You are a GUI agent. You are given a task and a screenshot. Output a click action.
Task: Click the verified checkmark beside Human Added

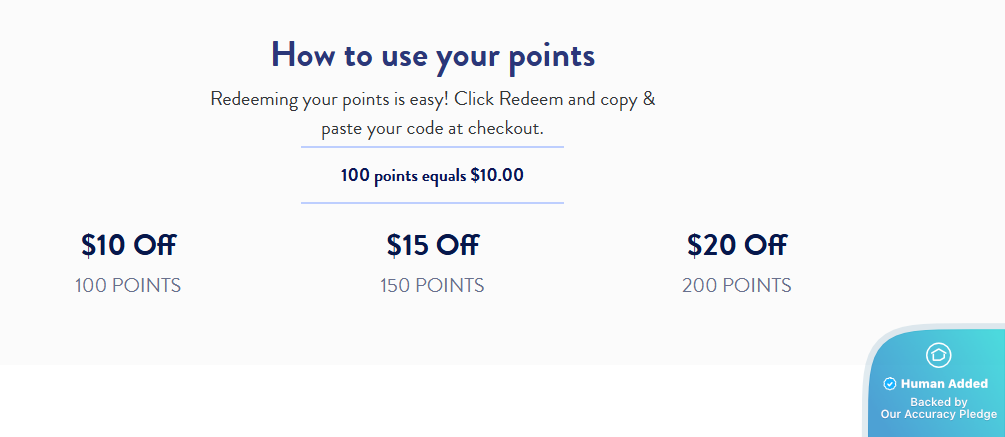889,384
